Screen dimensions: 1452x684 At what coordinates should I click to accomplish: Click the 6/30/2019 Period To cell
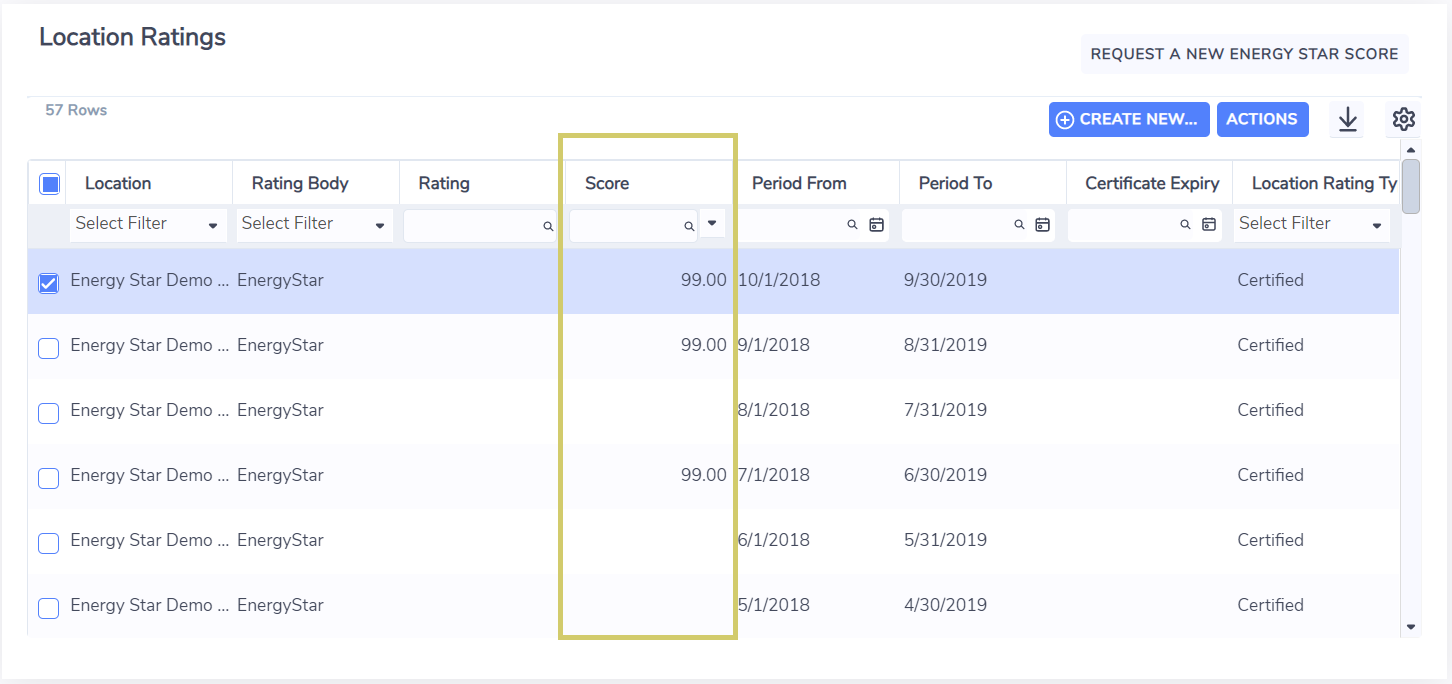pos(945,475)
